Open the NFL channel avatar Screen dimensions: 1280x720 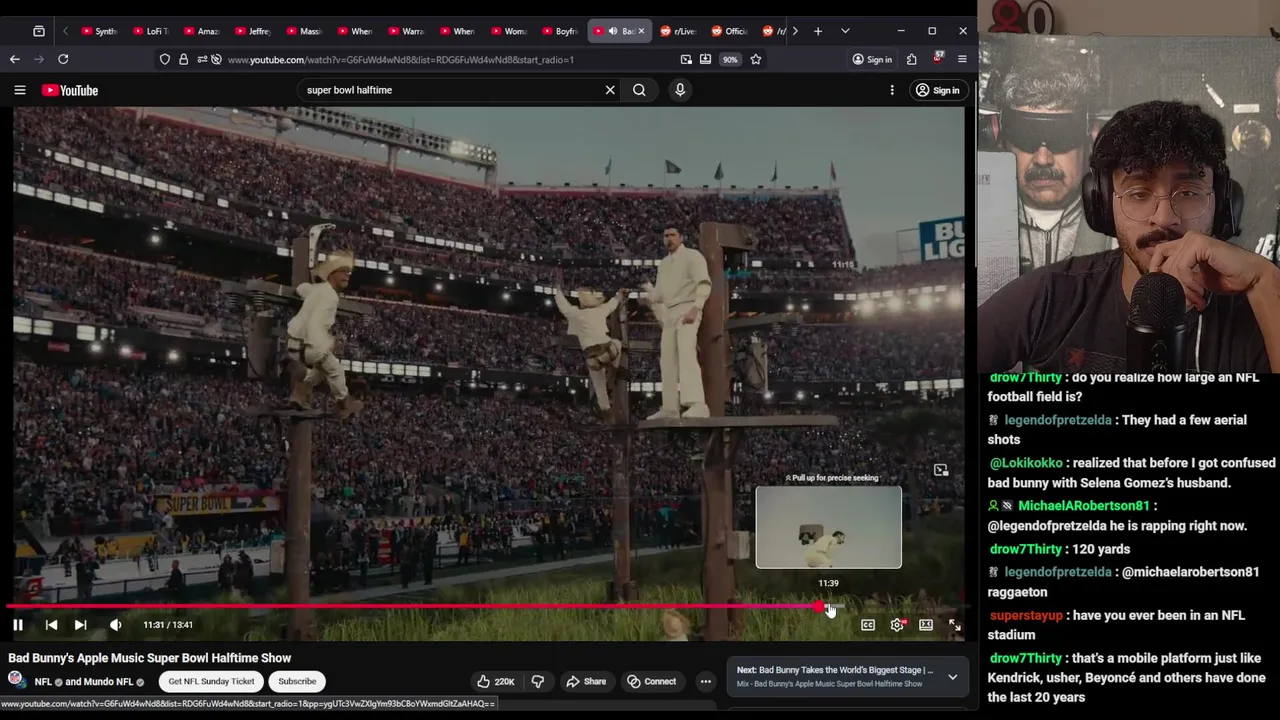point(17,681)
